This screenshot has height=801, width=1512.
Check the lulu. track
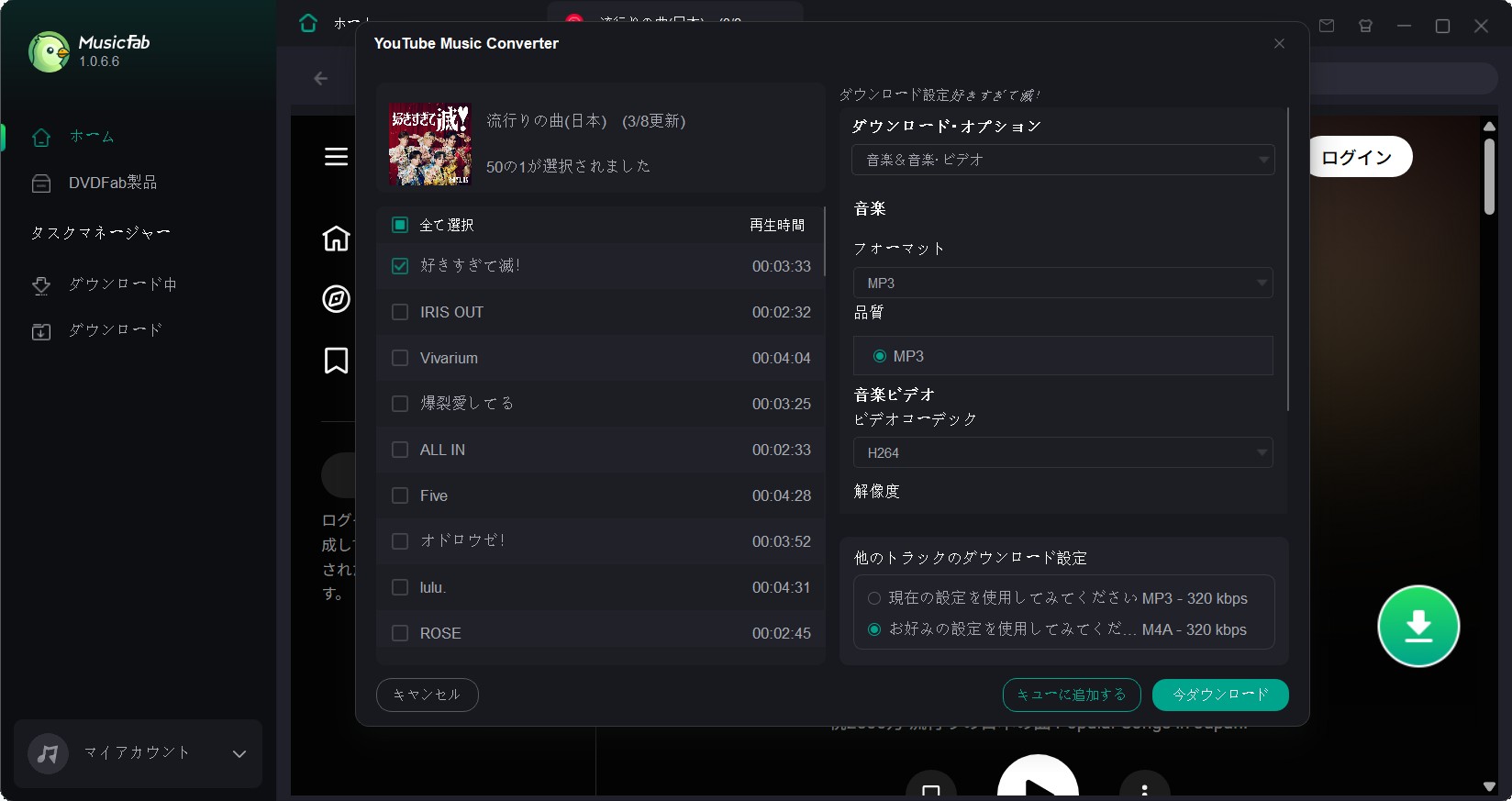[400, 587]
